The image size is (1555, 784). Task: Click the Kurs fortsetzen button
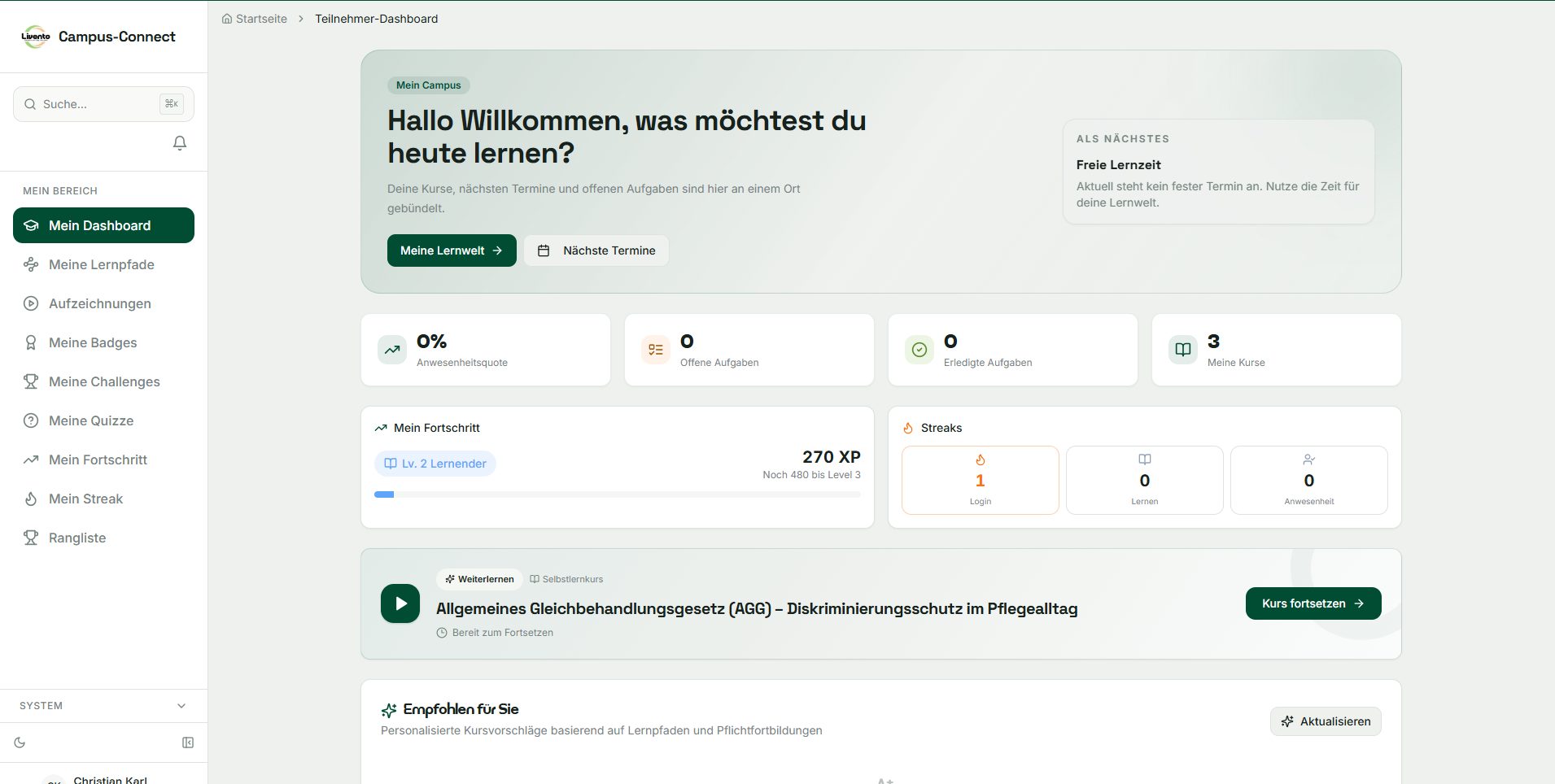tap(1313, 603)
